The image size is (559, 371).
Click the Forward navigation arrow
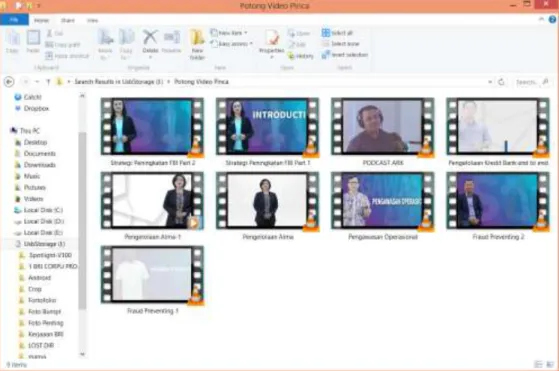pos(25,82)
